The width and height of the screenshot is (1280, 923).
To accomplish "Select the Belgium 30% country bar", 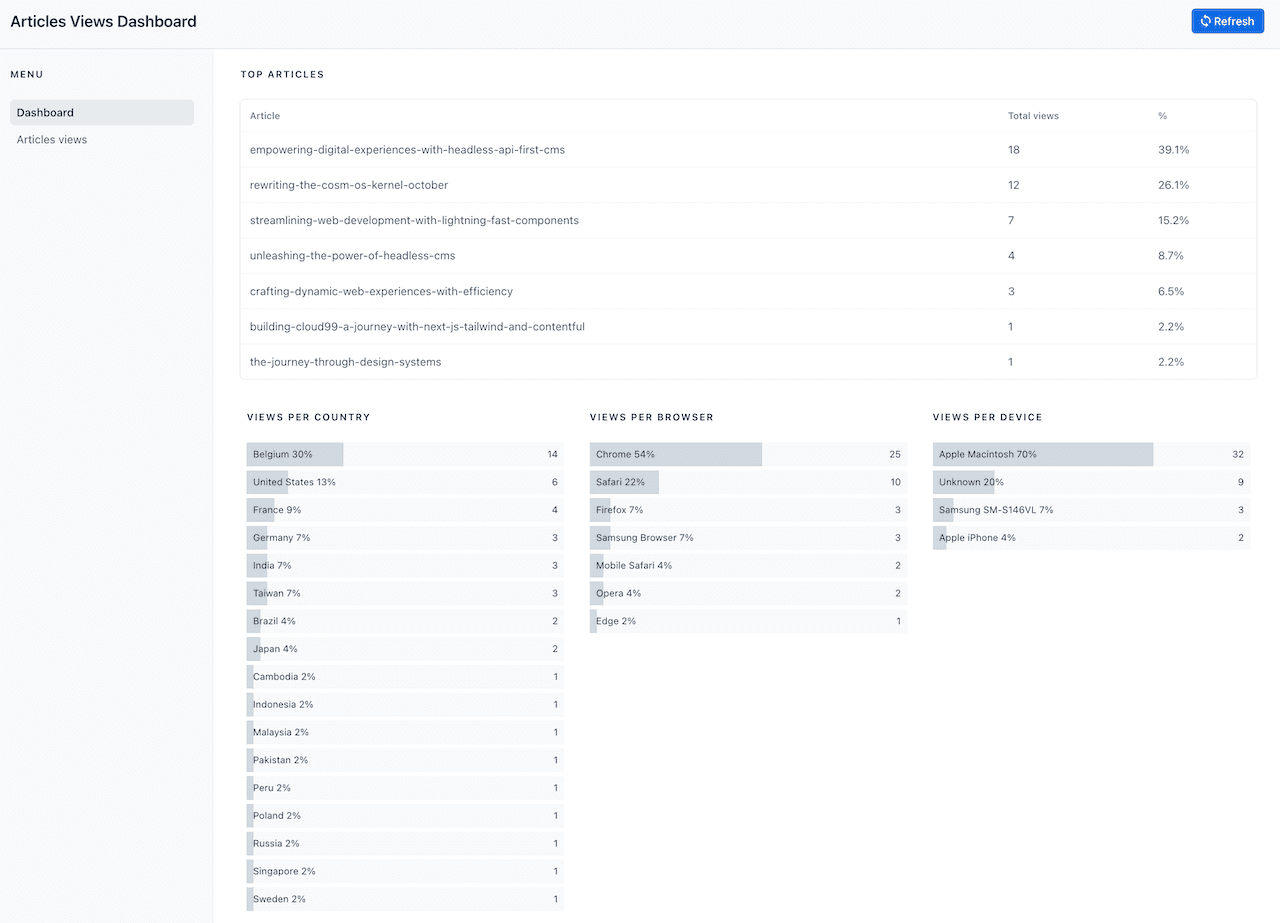I will [x=404, y=455].
